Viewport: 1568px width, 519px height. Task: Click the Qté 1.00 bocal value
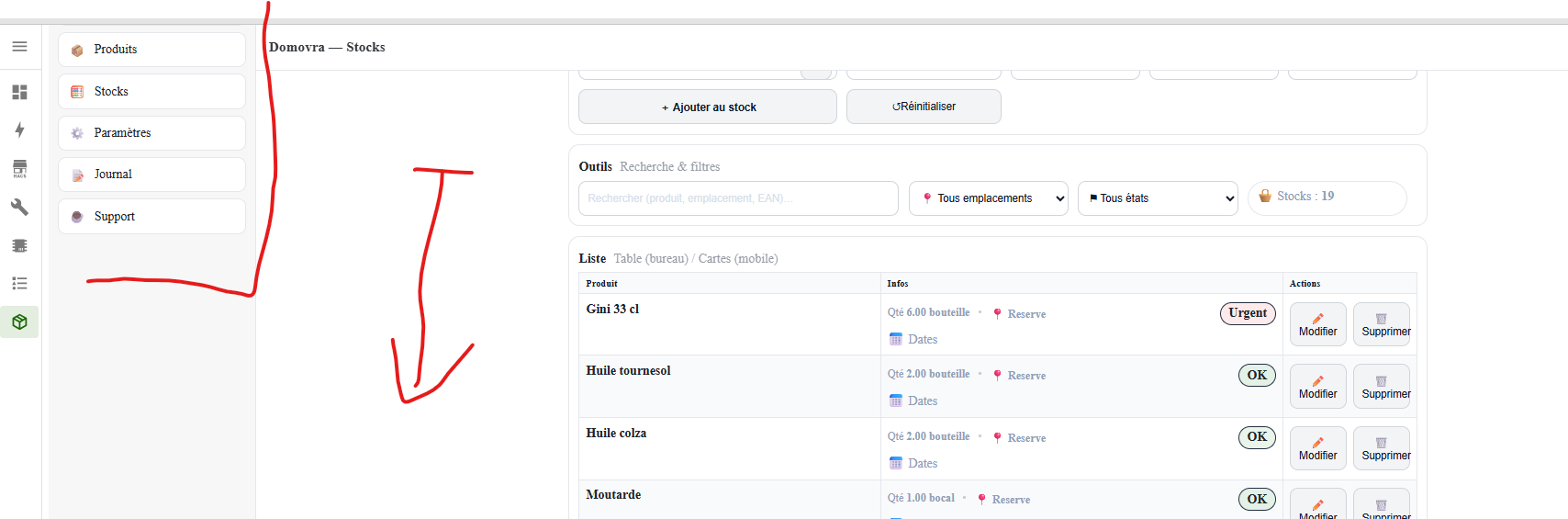tap(921, 498)
